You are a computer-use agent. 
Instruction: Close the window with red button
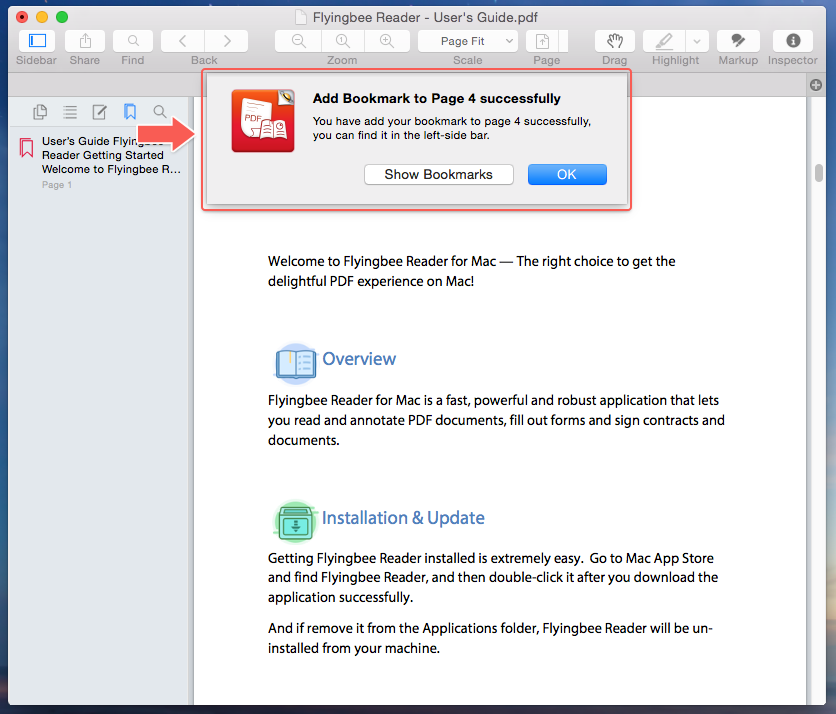(x=22, y=17)
